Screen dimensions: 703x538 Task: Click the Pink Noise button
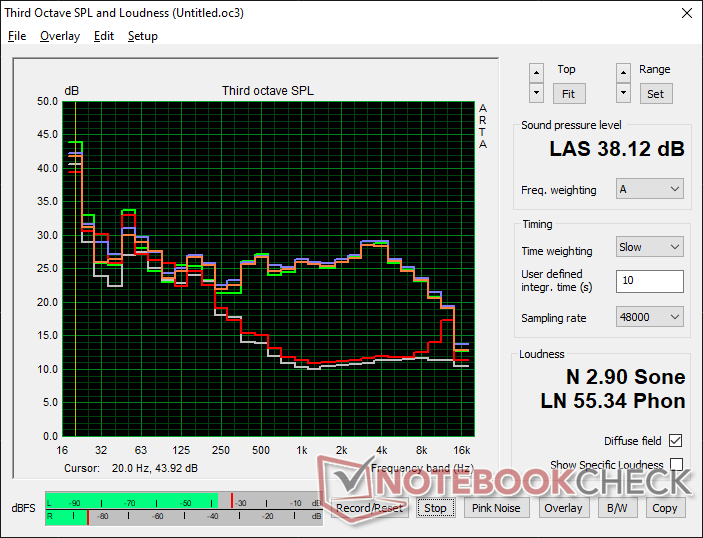tap(496, 508)
